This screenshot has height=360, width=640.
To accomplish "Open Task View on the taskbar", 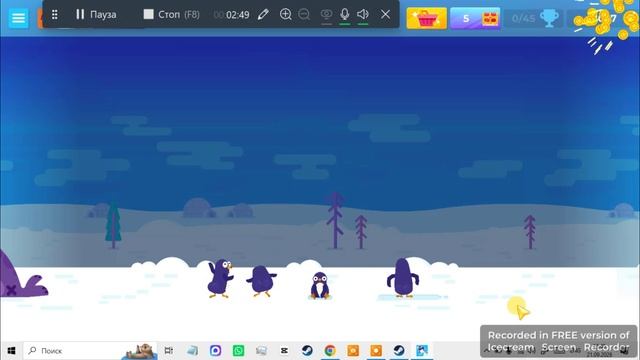I will [x=169, y=351].
